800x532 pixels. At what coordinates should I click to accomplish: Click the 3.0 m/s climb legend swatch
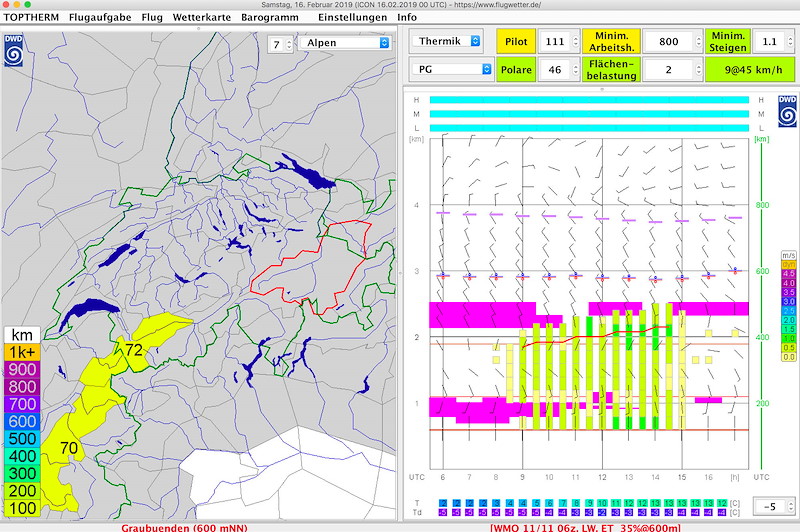tap(789, 301)
